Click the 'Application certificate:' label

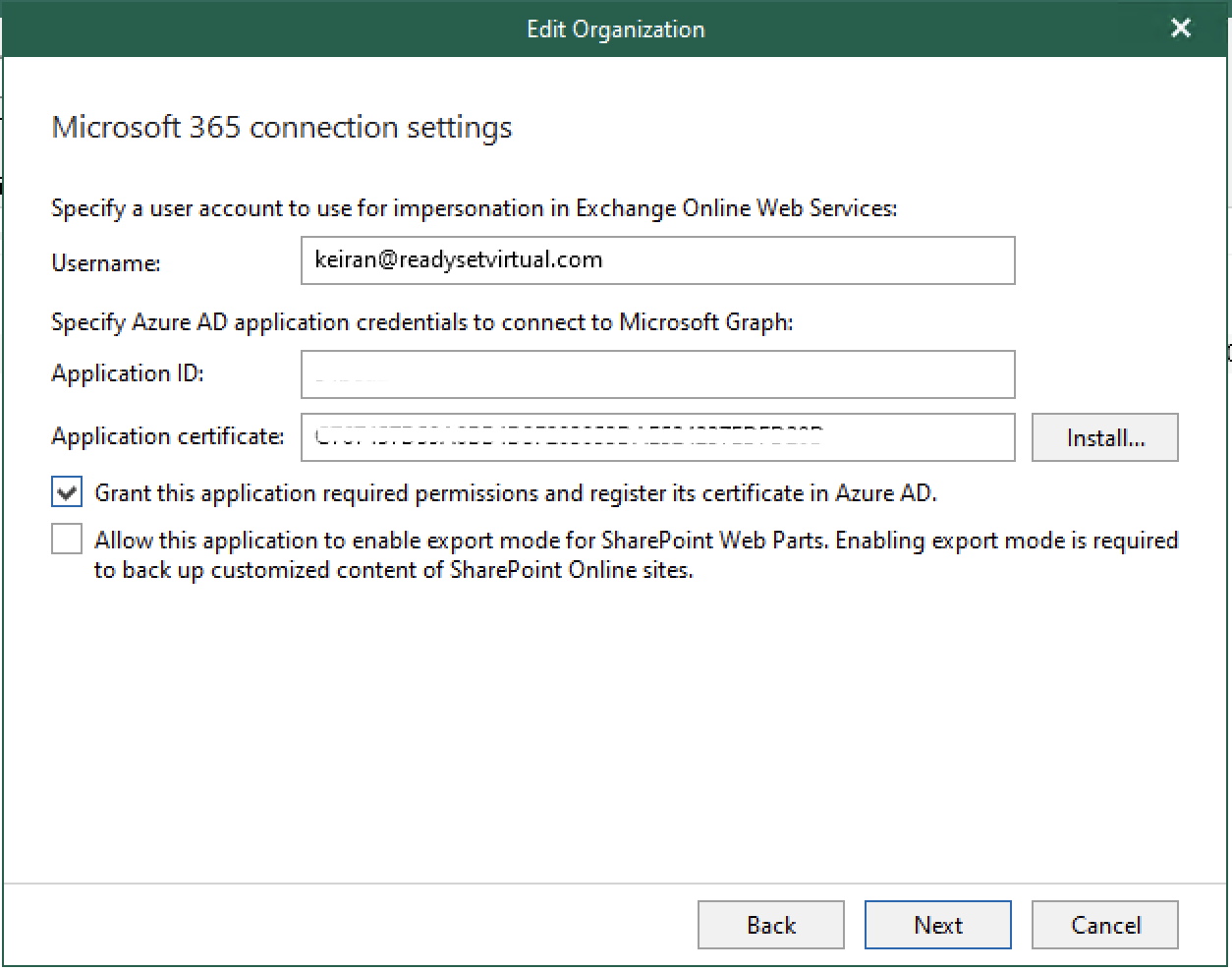168,436
